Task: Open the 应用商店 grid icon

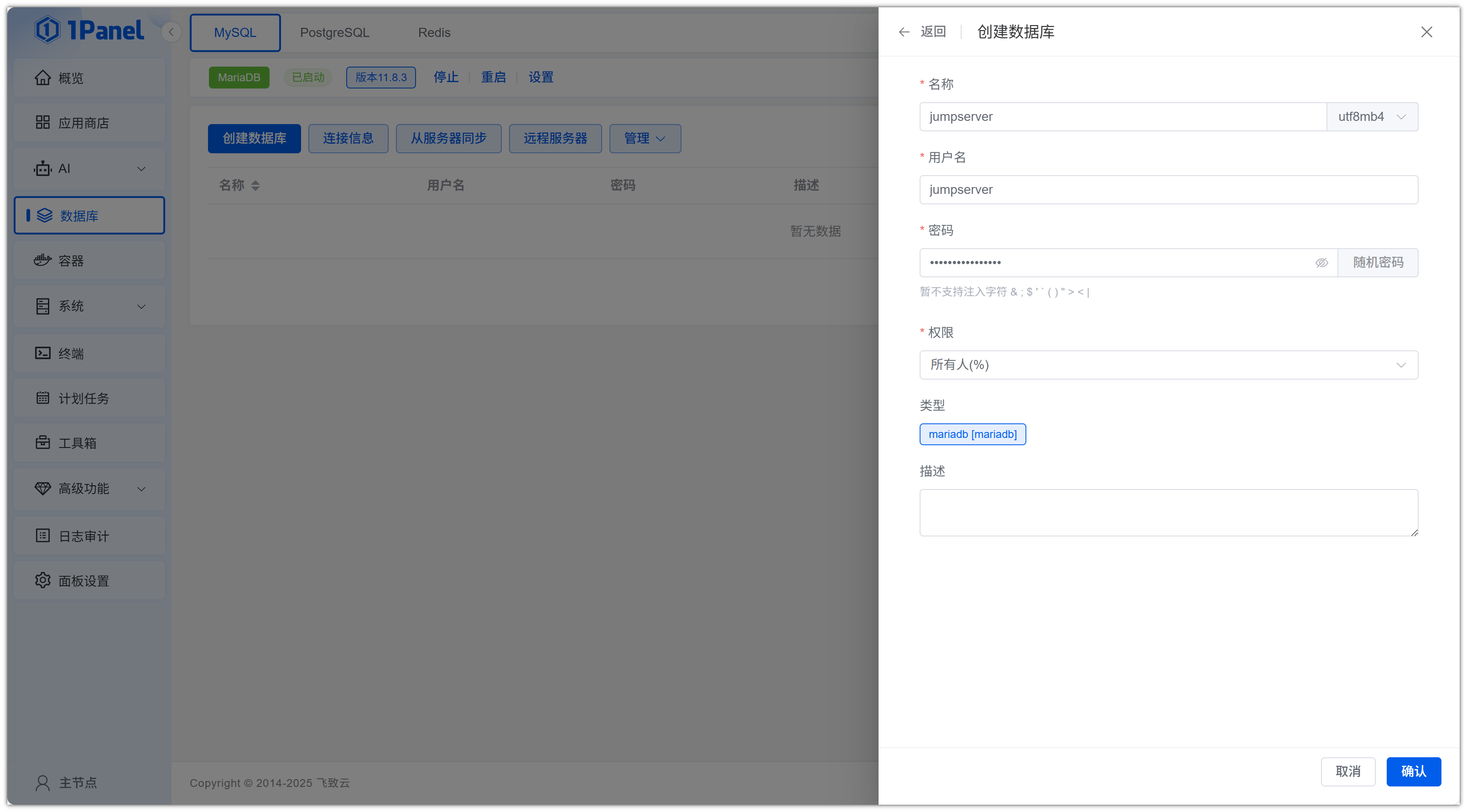Action: point(43,122)
